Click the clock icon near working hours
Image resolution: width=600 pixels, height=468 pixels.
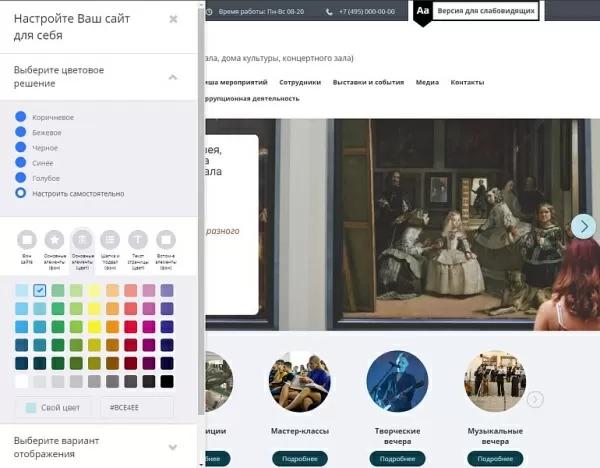coord(209,12)
